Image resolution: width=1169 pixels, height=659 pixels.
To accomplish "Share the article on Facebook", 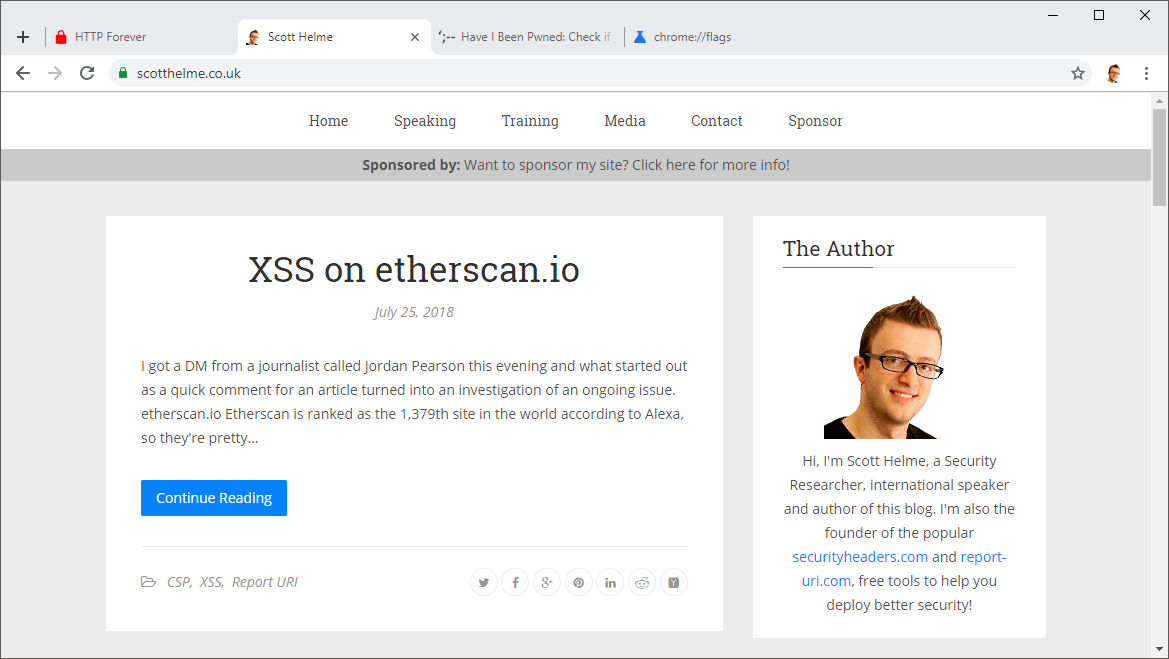I will point(515,581).
